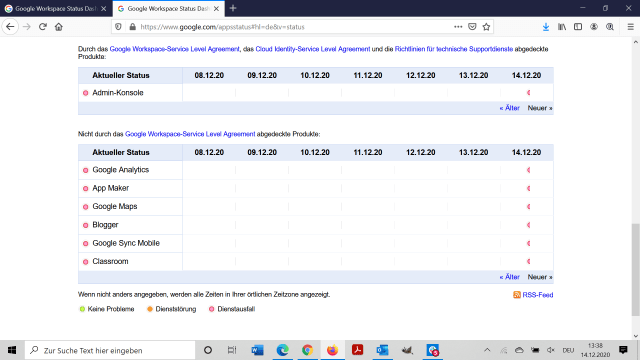
Task: Open Task View on the taskbar
Action: 232,350
